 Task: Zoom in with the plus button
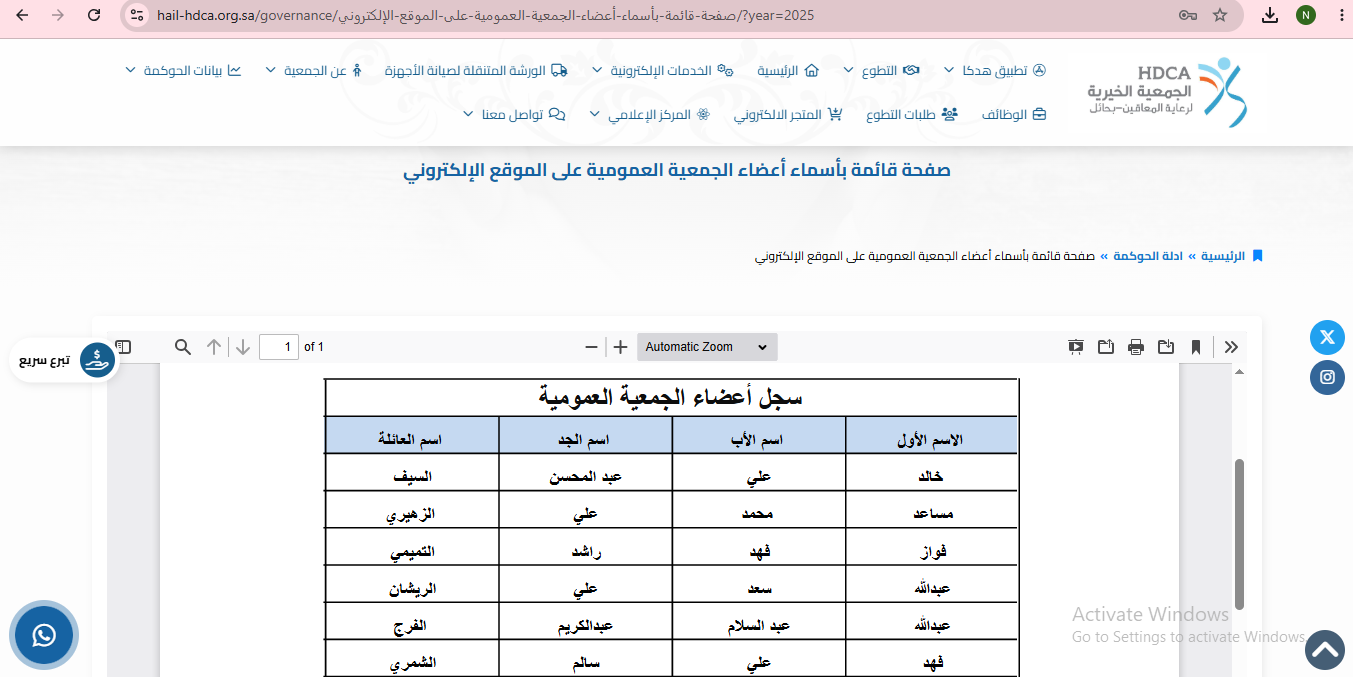tap(620, 347)
